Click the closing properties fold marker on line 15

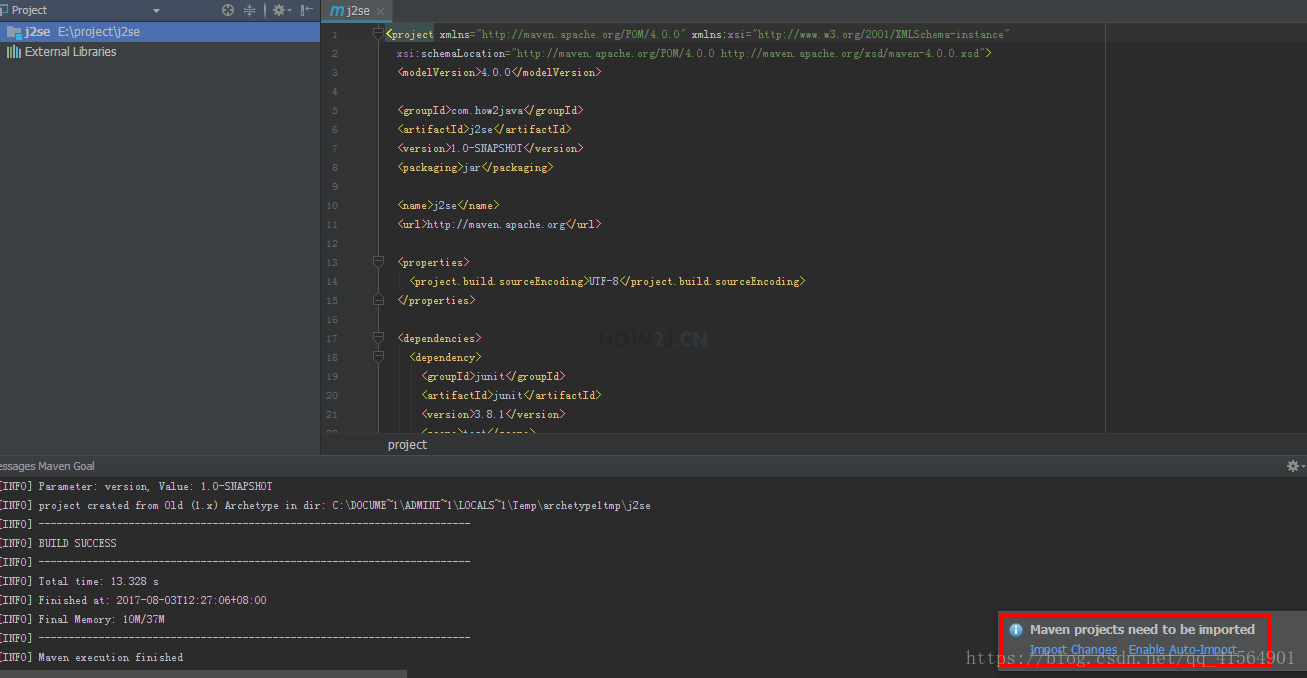click(x=378, y=300)
